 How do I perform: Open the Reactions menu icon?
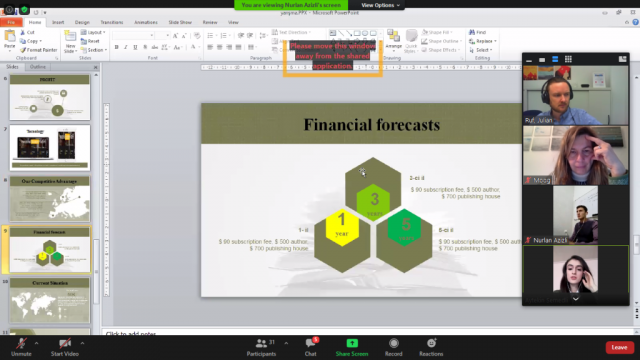coord(431,343)
